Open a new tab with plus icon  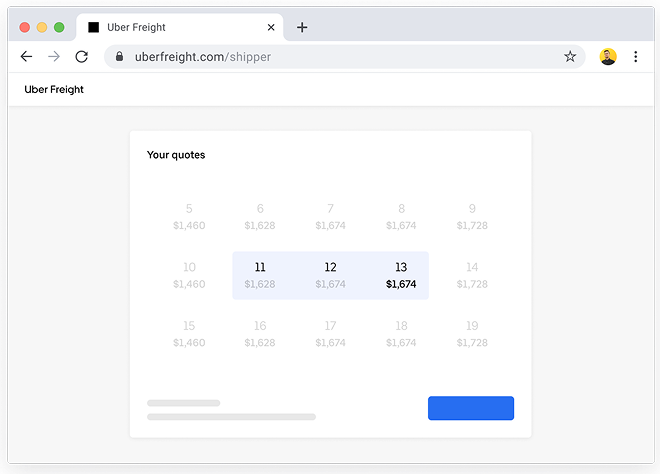tap(302, 27)
